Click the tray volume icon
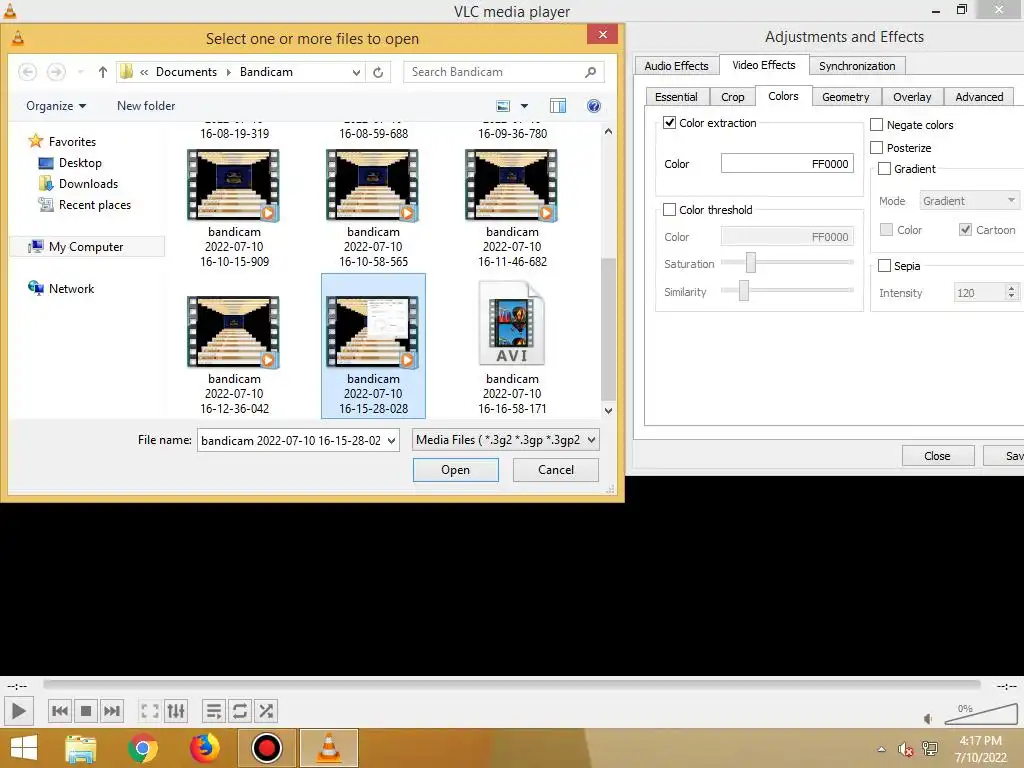This screenshot has height=768, width=1024. point(905,749)
